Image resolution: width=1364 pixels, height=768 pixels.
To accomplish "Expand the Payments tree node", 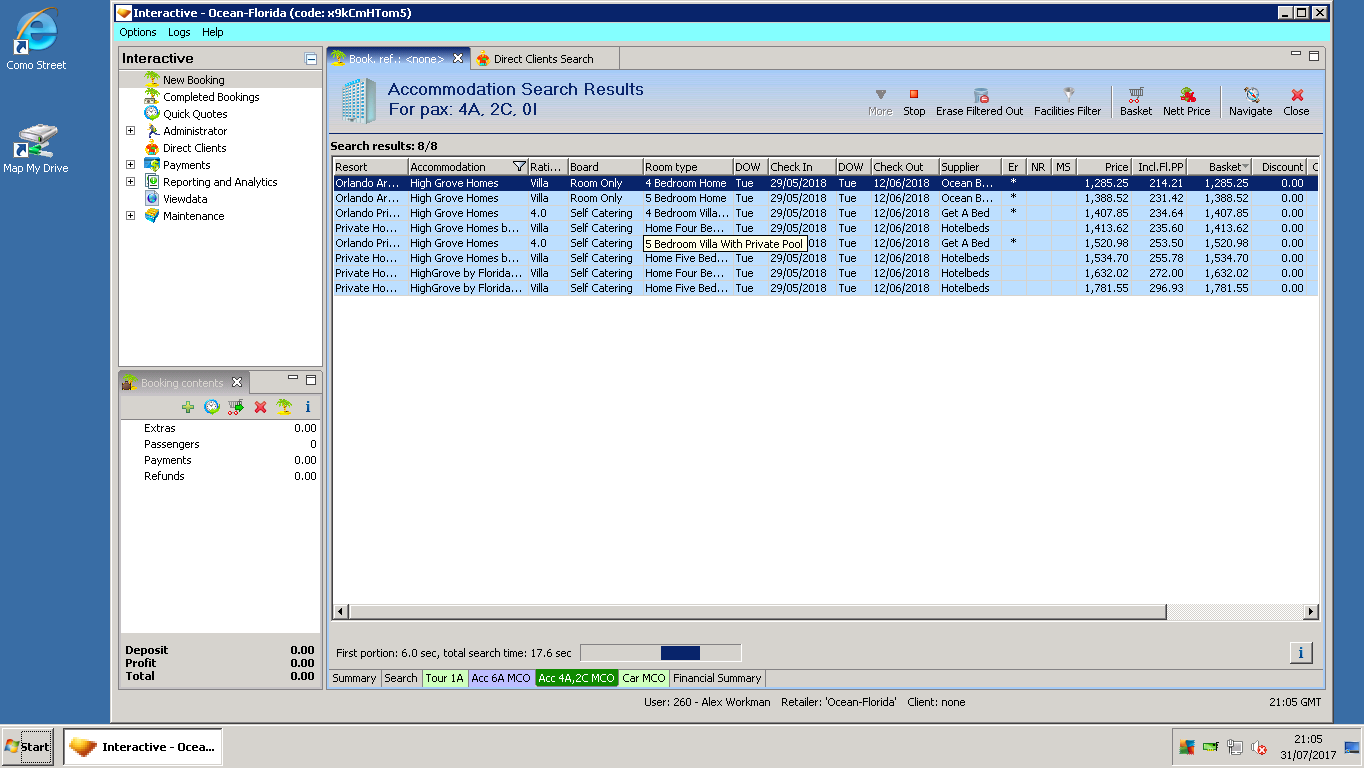I will 130,165.
